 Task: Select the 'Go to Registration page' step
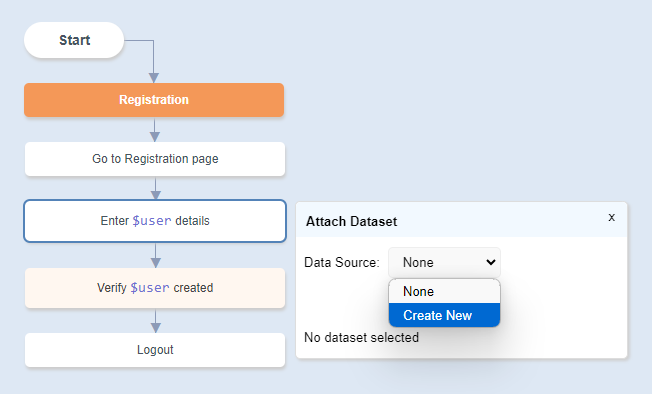(x=155, y=159)
